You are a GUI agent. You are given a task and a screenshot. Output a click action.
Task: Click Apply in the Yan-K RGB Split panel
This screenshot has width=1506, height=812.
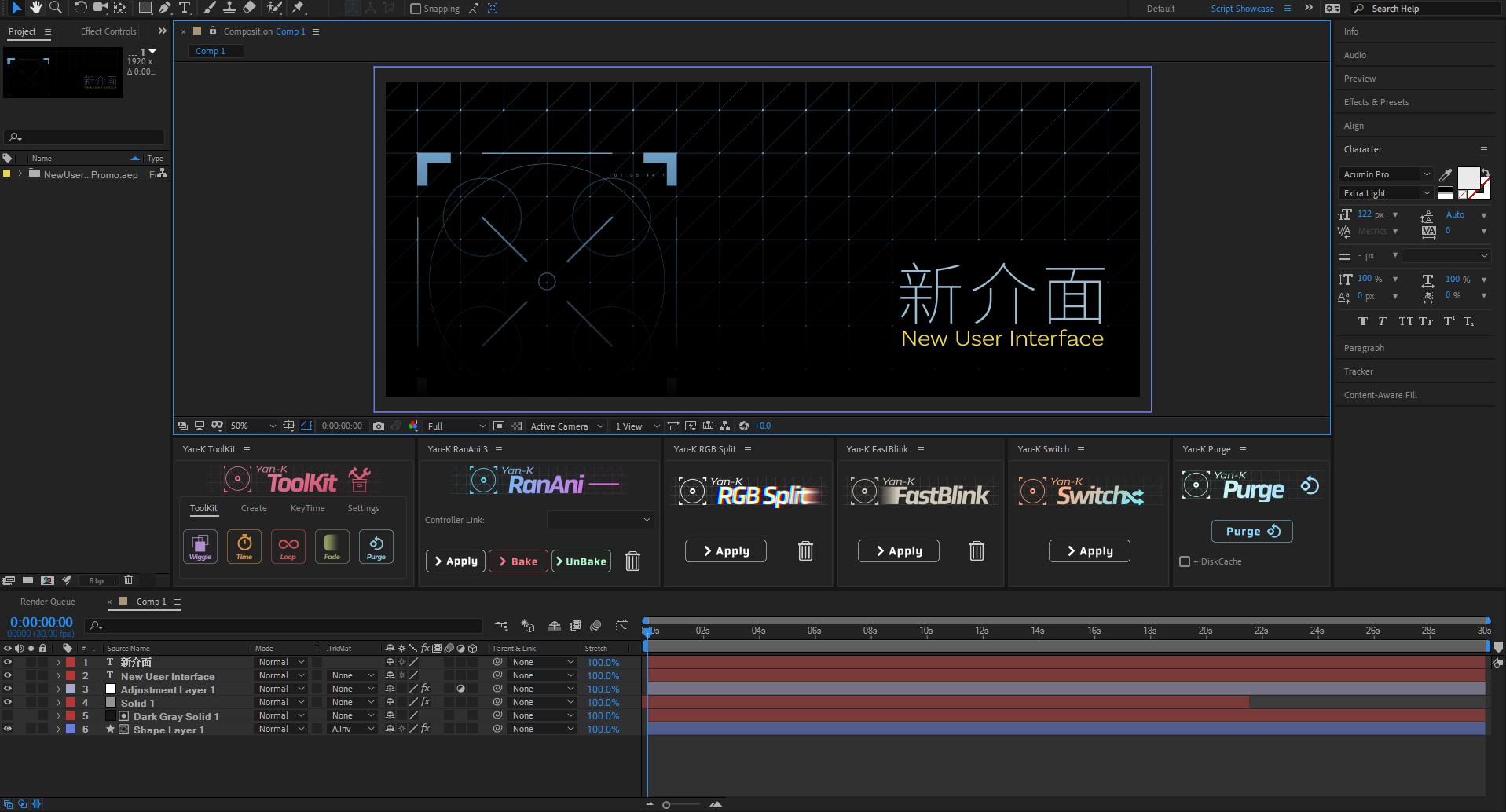point(726,551)
